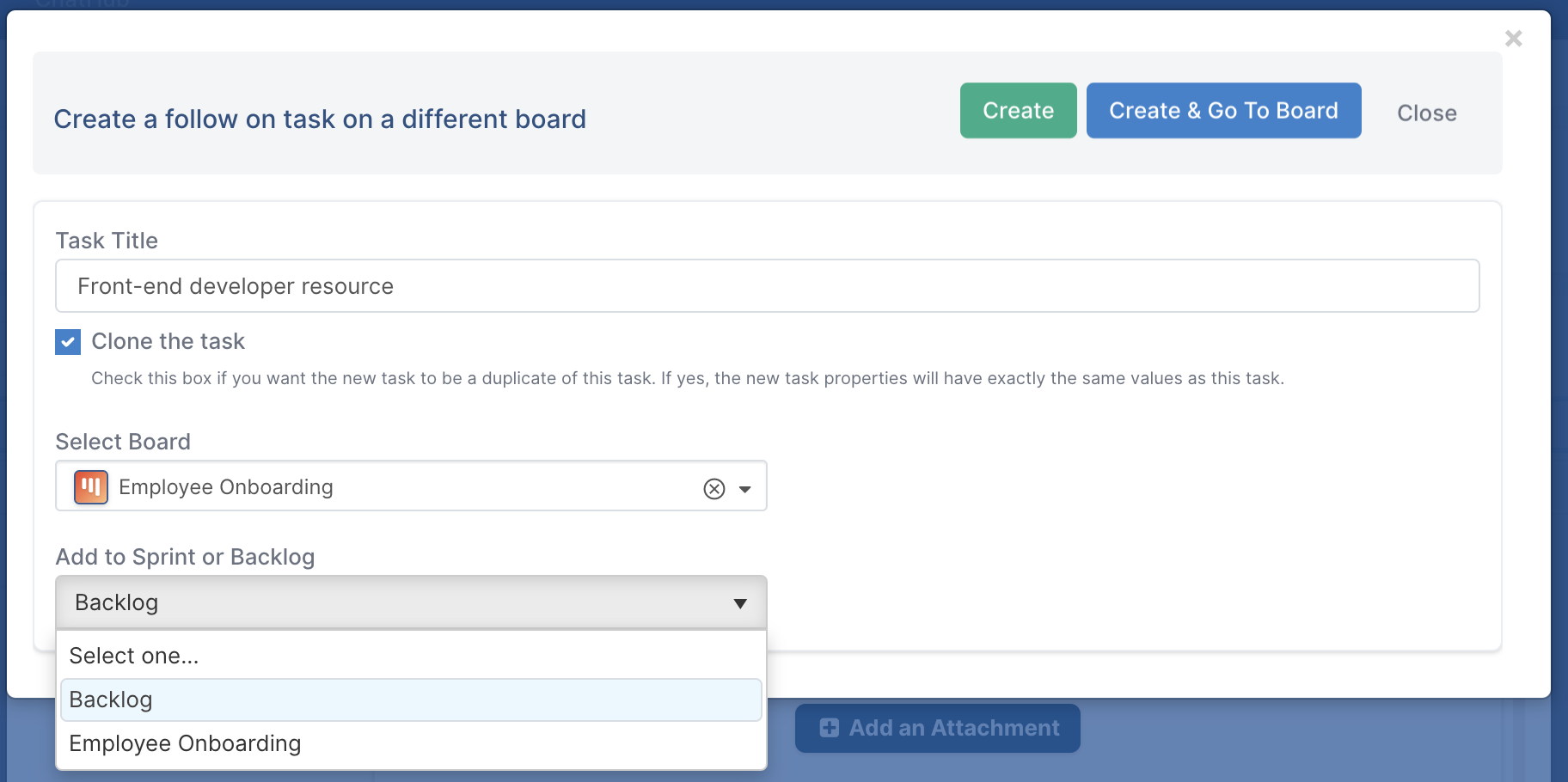Click the green Create button
The height and width of the screenshot is (782, 1568).
[1018, 111]
